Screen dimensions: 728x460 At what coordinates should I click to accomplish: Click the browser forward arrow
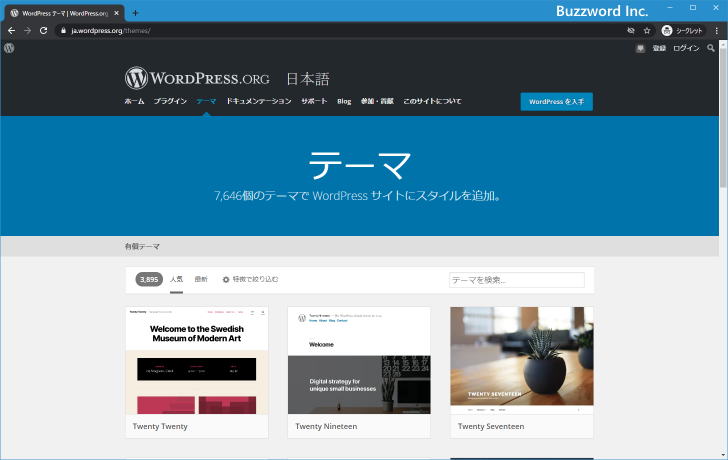(x=27, y=31)
